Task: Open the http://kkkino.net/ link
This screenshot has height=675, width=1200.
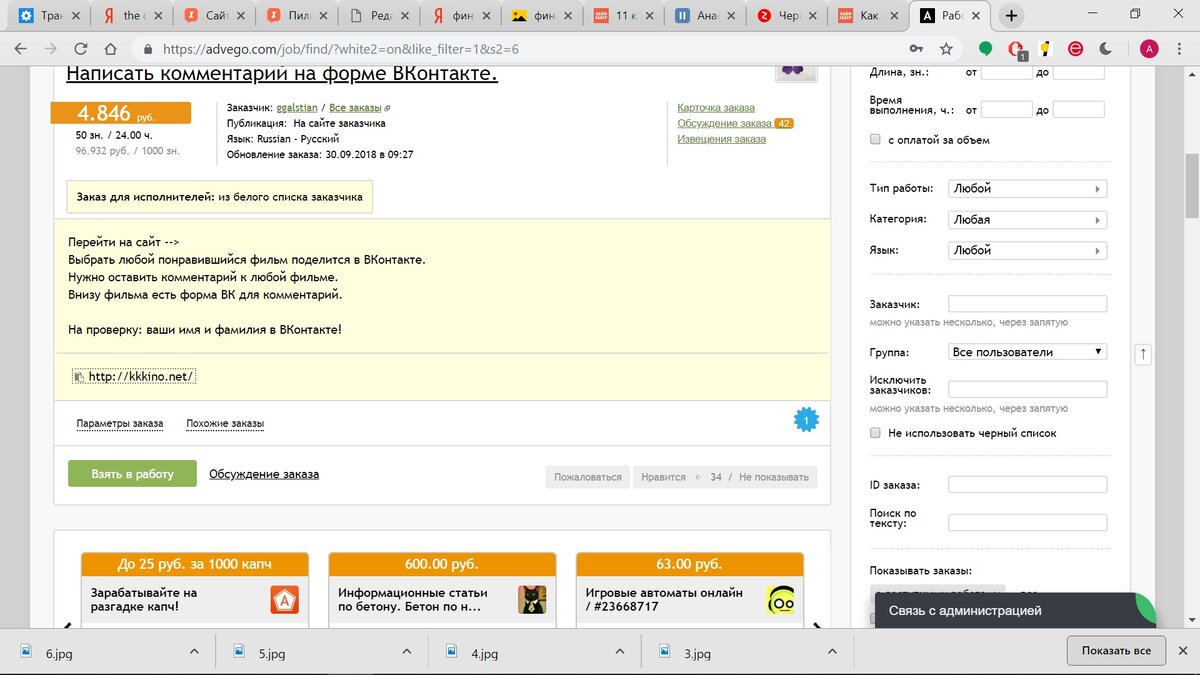Action: [141, 377]
